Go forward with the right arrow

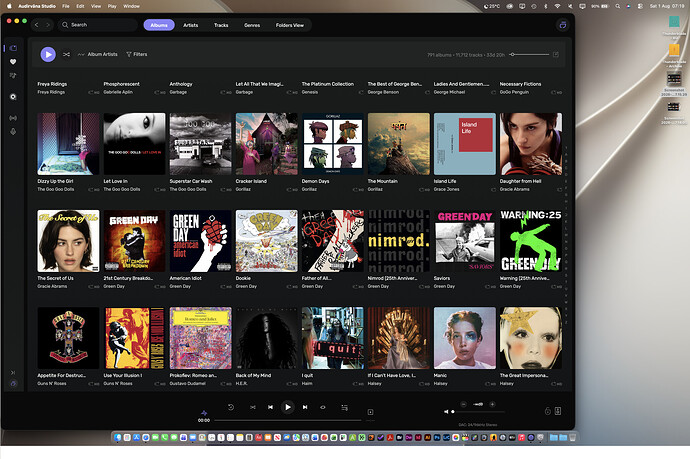[48, 25]
